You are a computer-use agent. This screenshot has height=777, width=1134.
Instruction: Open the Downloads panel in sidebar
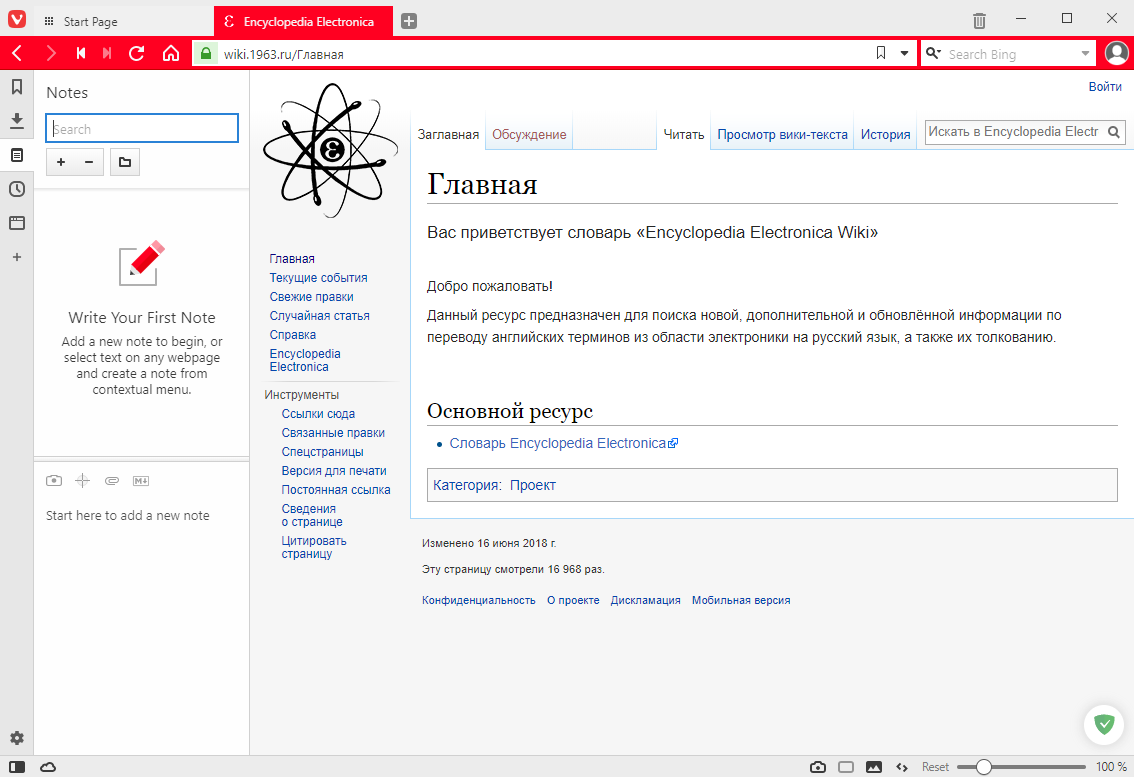(17, 121)
